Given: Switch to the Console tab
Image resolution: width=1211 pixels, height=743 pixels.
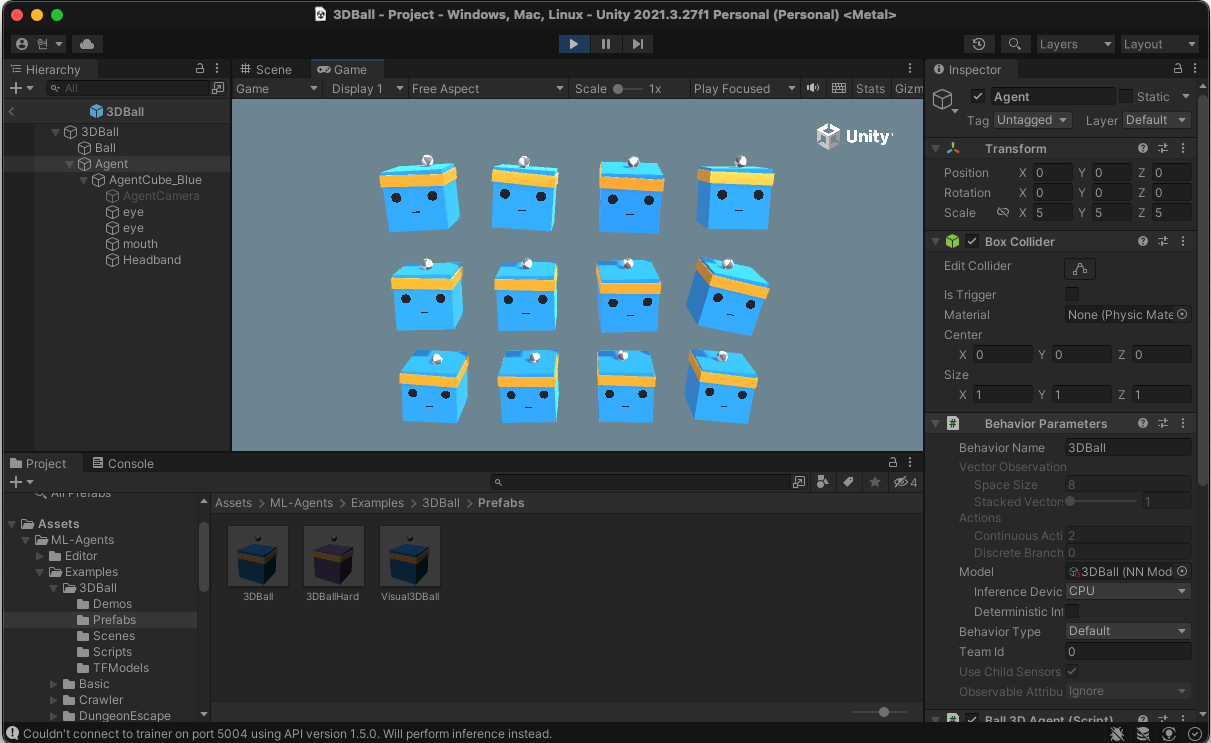Looking at the screenshot, I should pyautogui.click(x=122, y=463).
